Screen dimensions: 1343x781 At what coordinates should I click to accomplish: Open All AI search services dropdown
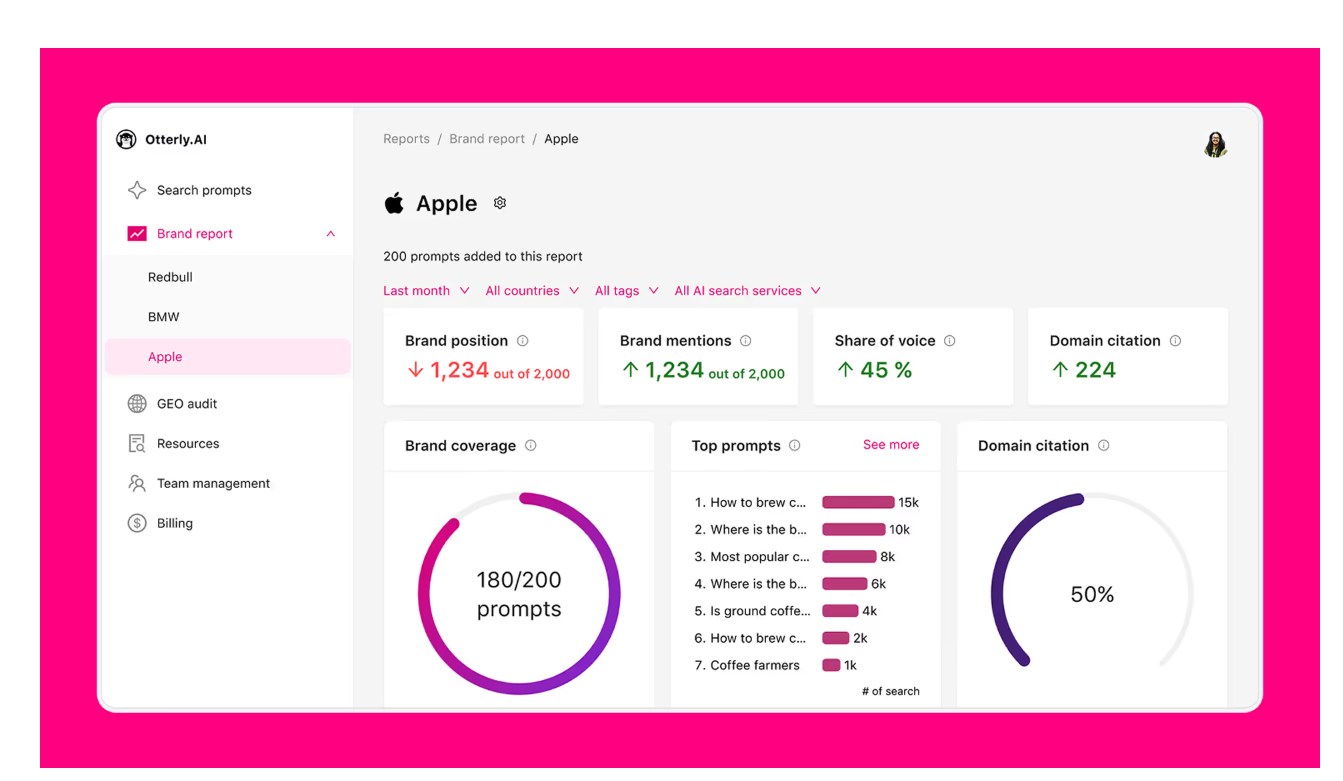748,291
